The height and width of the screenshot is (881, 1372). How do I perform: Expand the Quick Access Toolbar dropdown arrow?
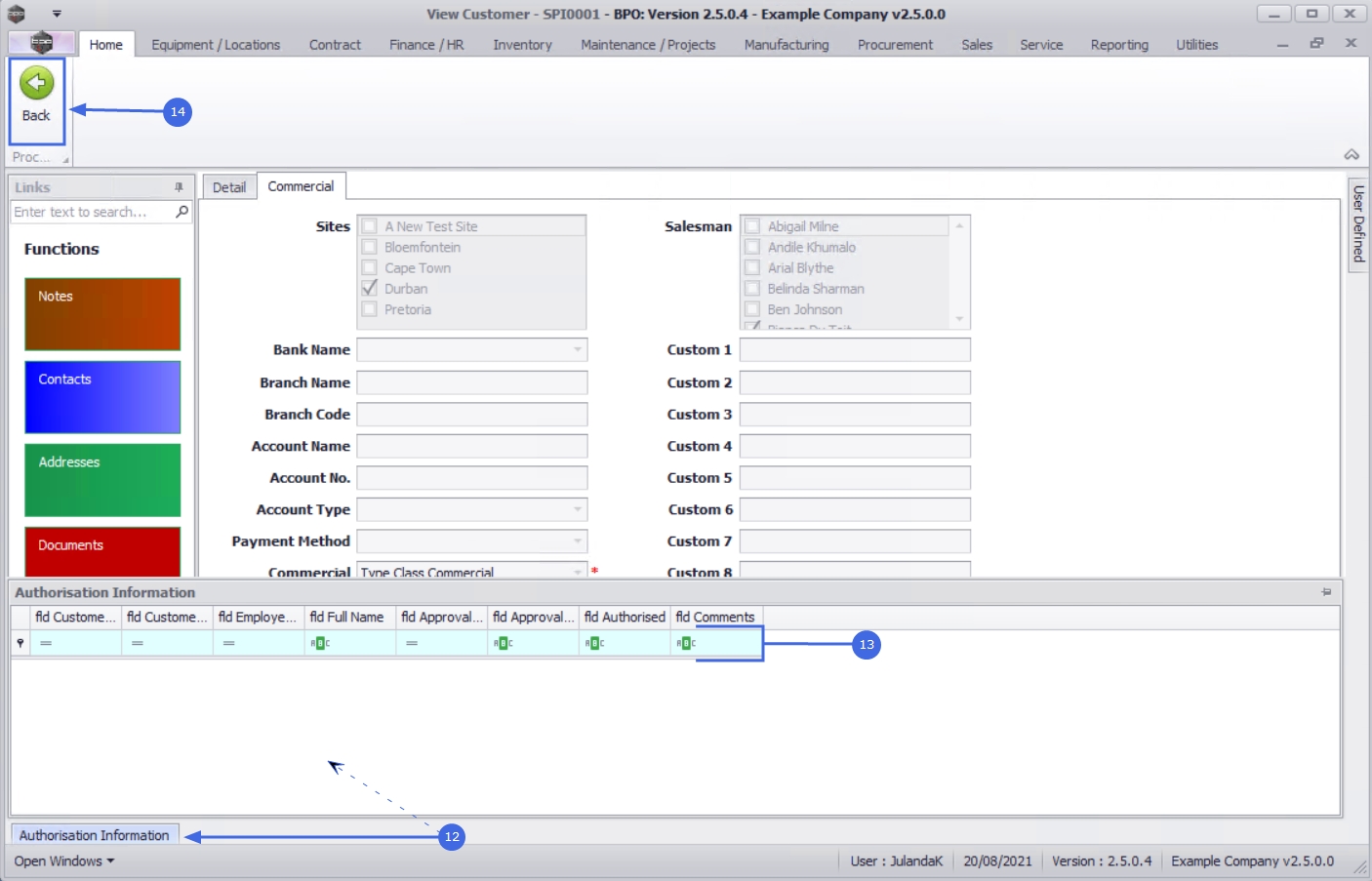point(57,14)
